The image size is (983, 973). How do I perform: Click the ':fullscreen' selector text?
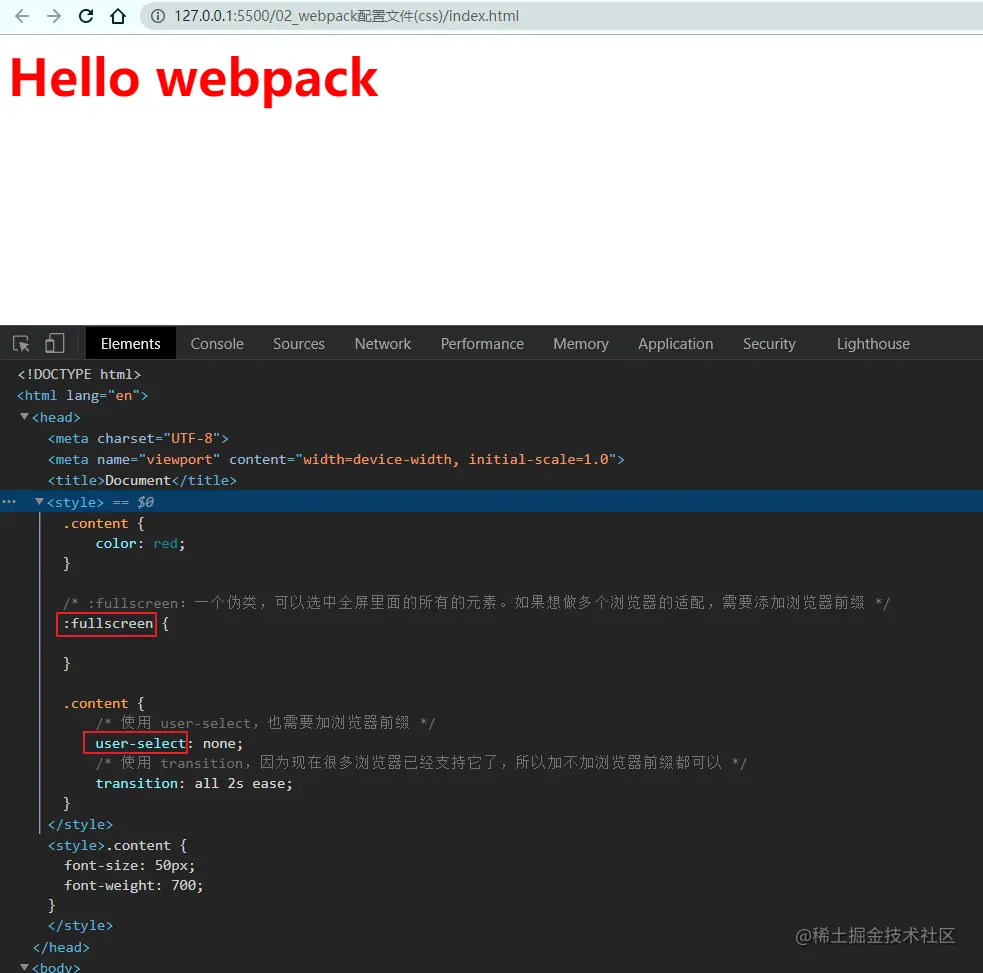[108, 624]
